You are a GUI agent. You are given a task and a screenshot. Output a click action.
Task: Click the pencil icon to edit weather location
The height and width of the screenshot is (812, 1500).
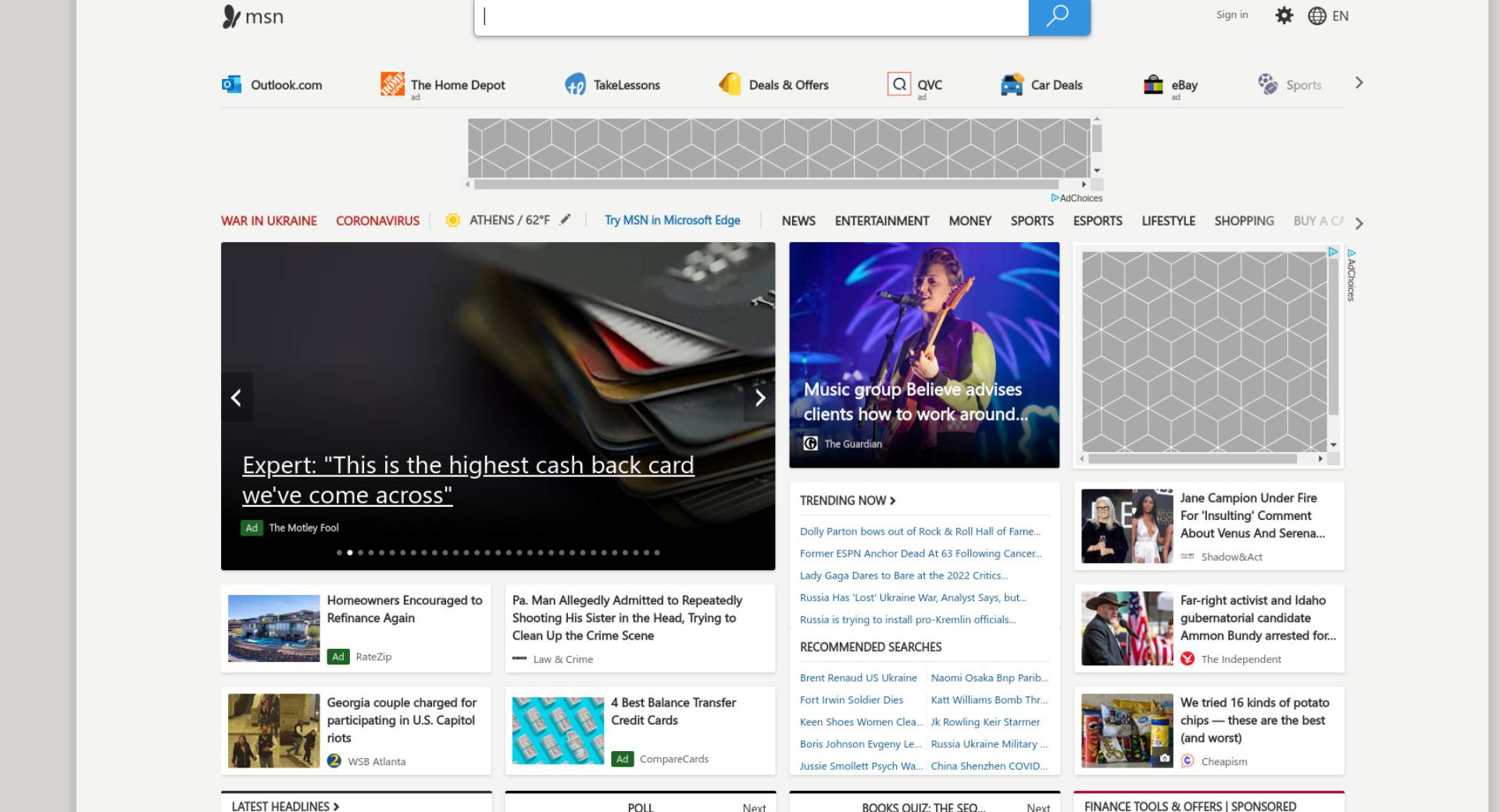click(565, 219)
